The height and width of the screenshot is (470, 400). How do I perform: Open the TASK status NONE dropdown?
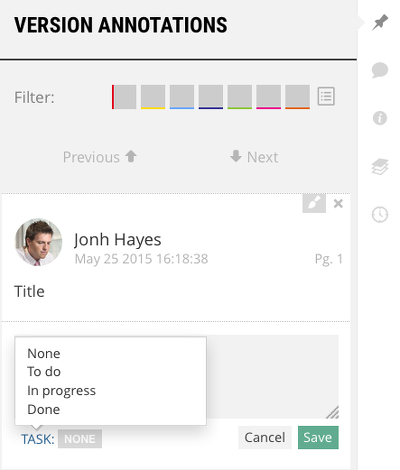(x=80, y=439)
